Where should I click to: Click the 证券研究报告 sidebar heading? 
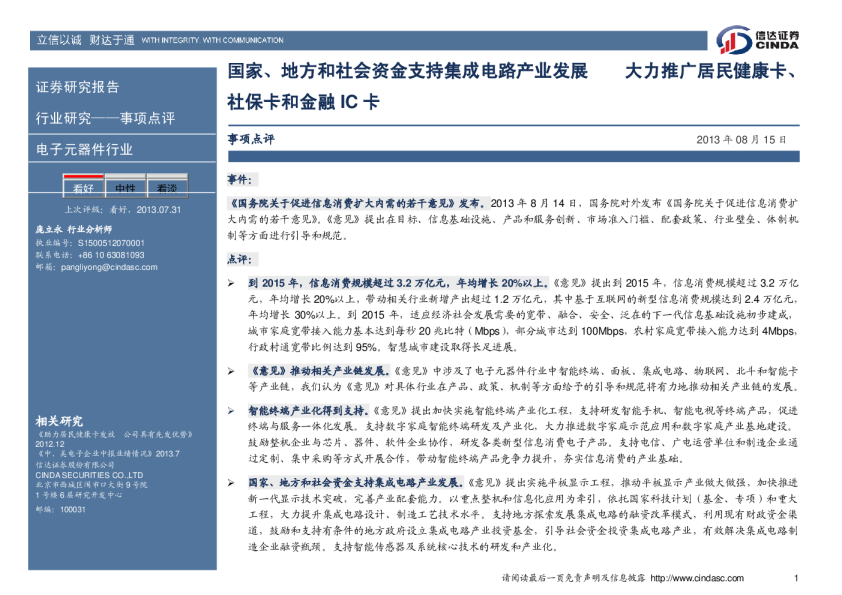click(78, 87)
